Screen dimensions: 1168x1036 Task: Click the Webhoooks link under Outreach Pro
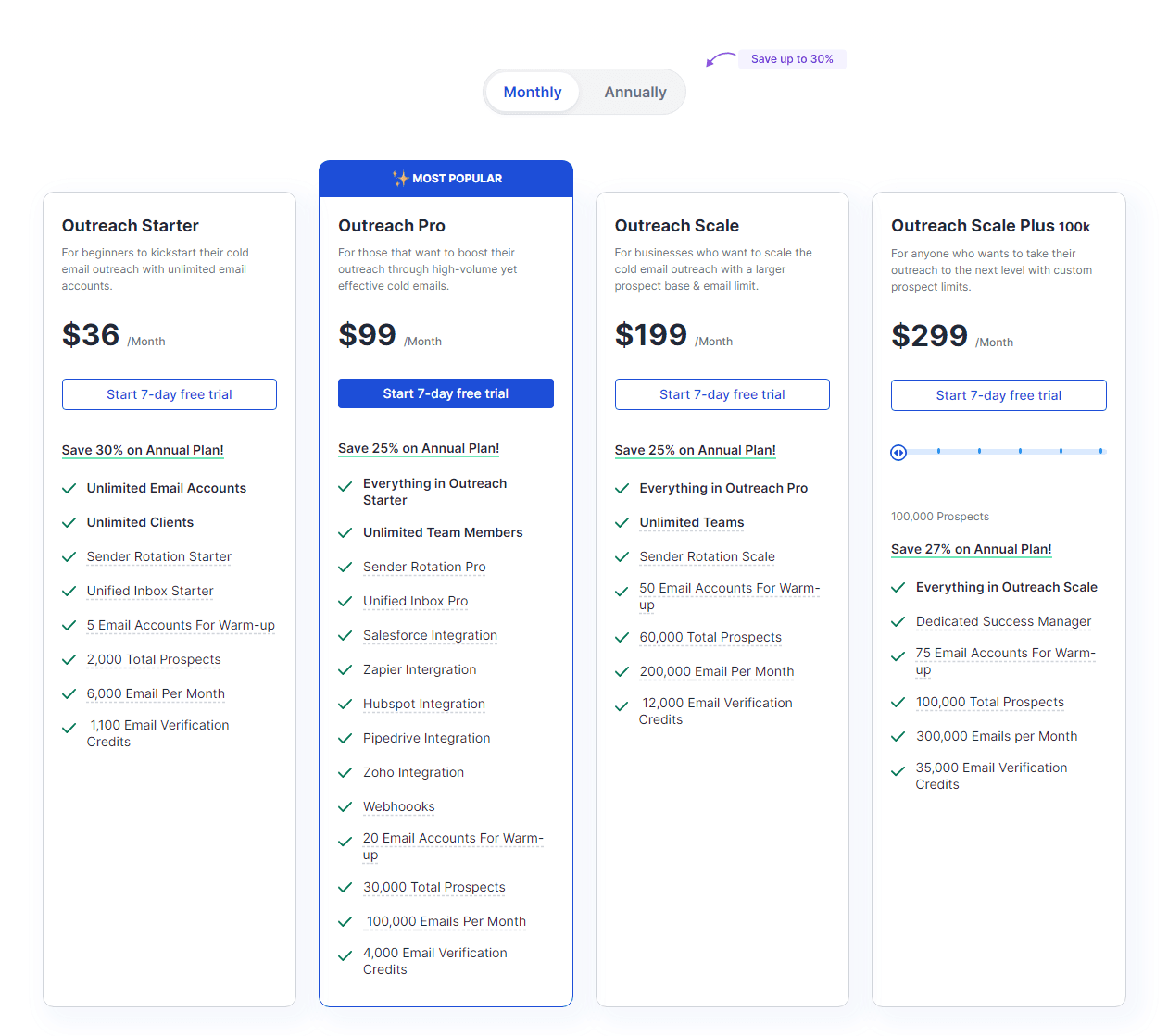point(398,806)
